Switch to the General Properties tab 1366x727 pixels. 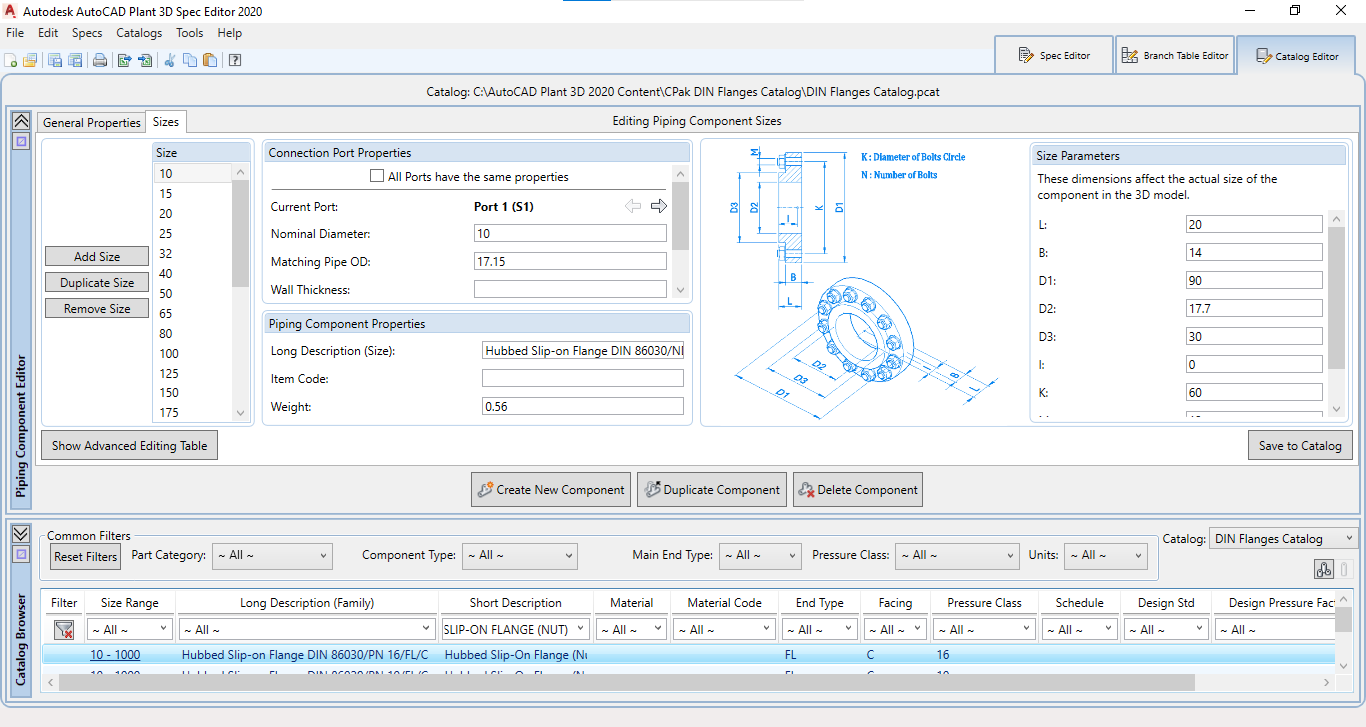click(92, 122)
